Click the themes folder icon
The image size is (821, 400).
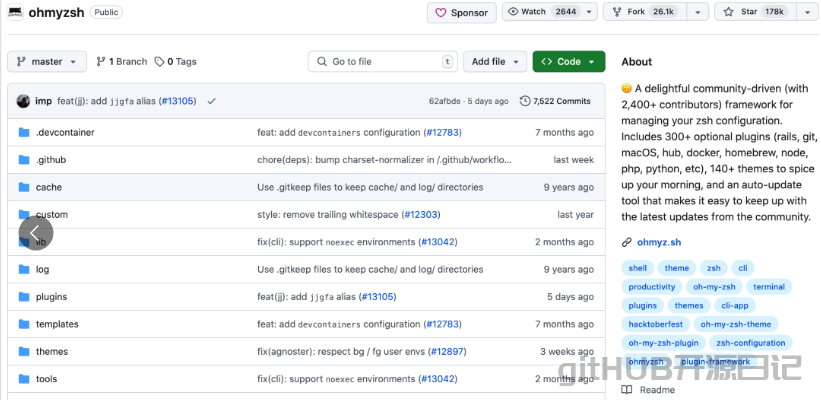tap(24, 351)
